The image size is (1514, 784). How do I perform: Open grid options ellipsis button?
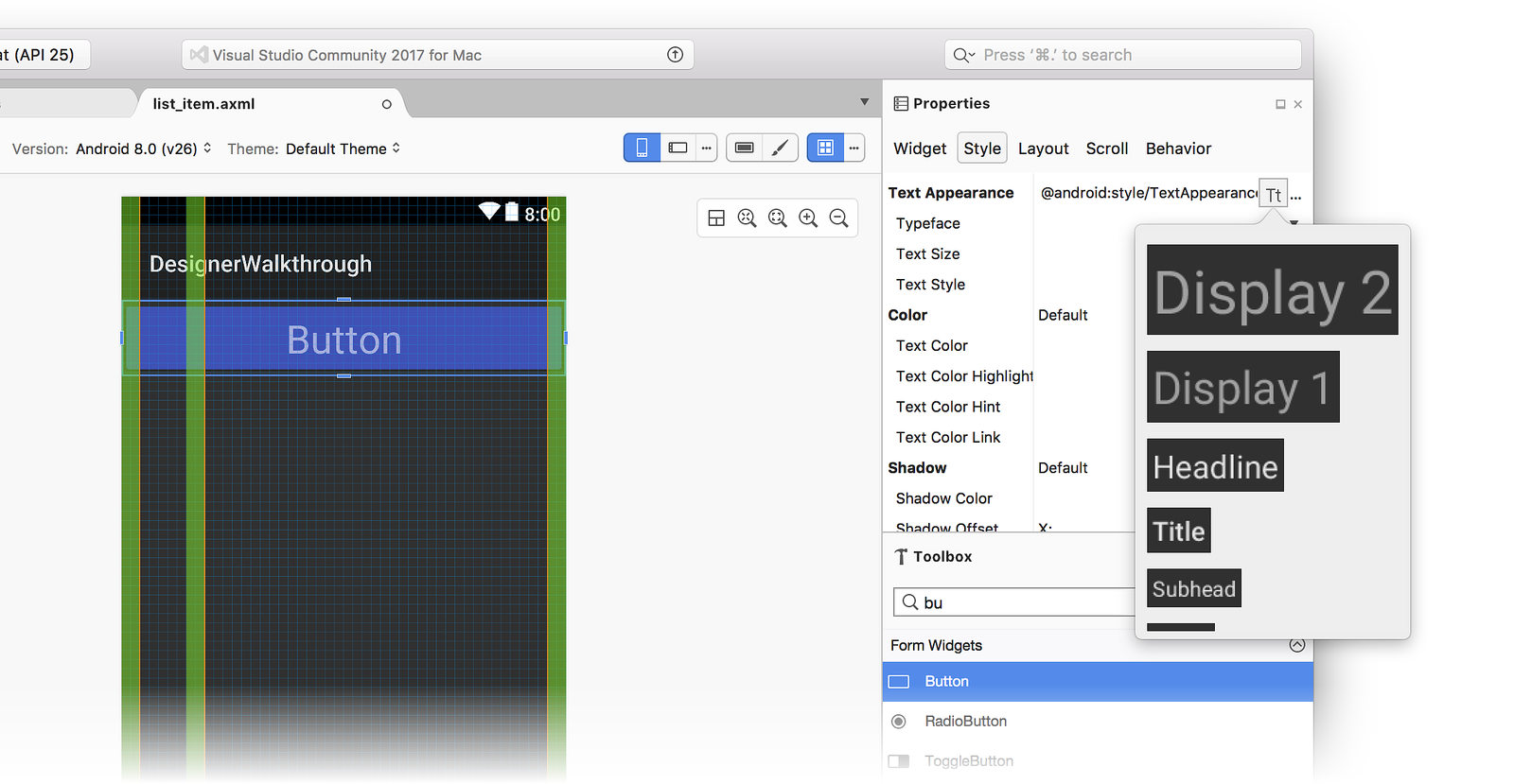click(x=854, y=148)
